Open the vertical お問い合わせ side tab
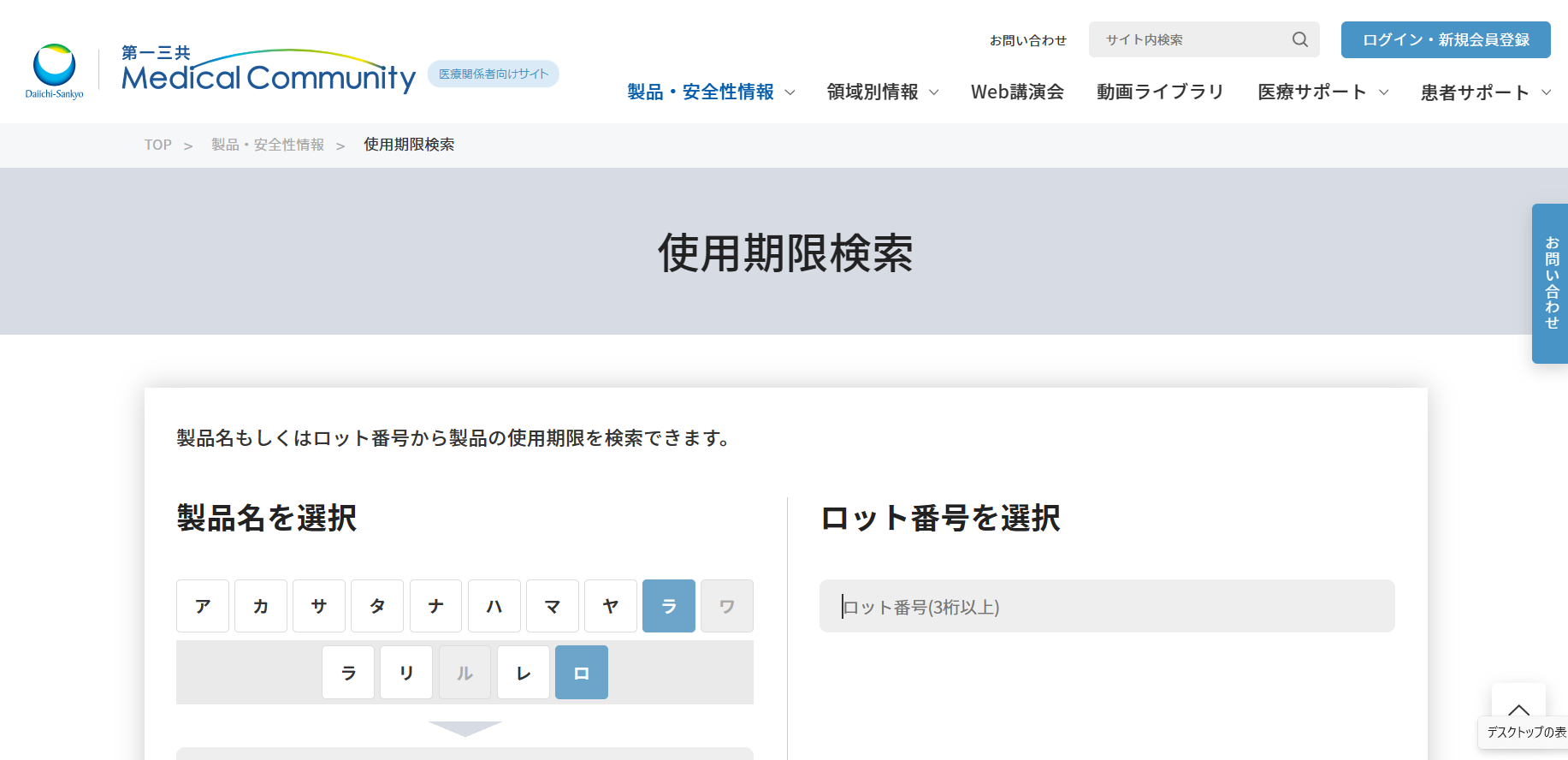 click(x=1550, y=283)
